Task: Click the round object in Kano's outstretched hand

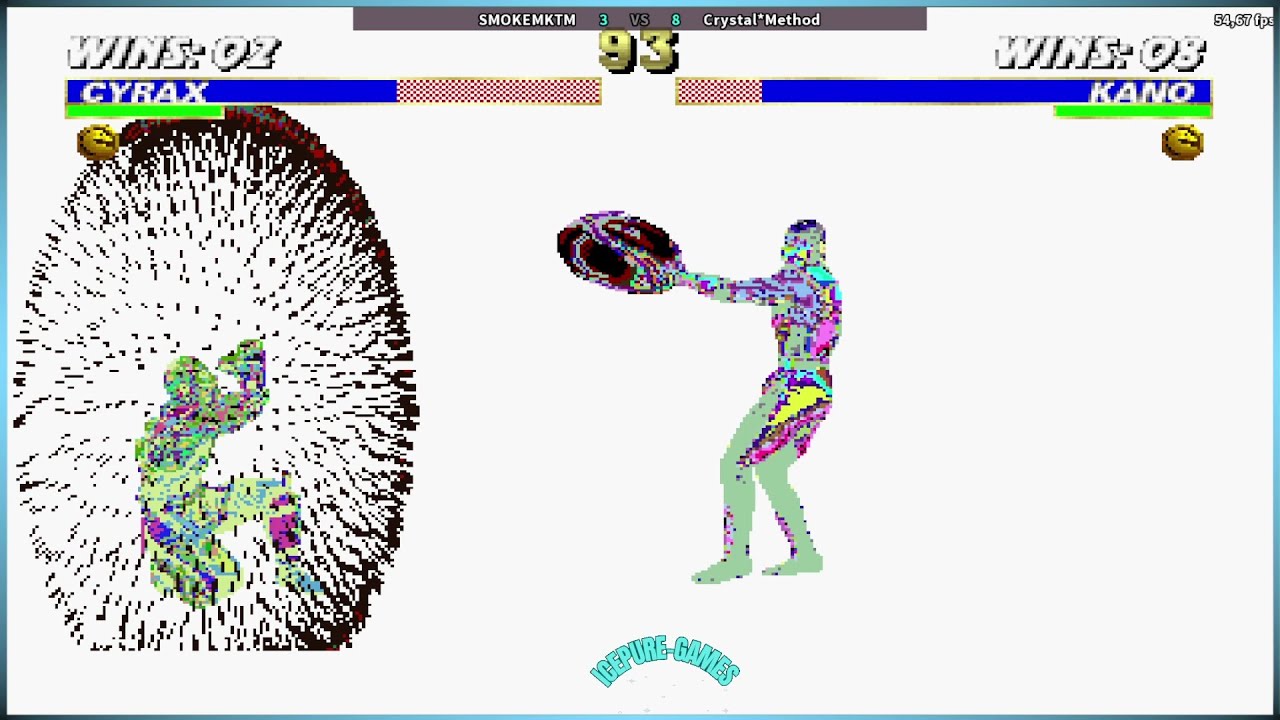Action: click(619, 252)
